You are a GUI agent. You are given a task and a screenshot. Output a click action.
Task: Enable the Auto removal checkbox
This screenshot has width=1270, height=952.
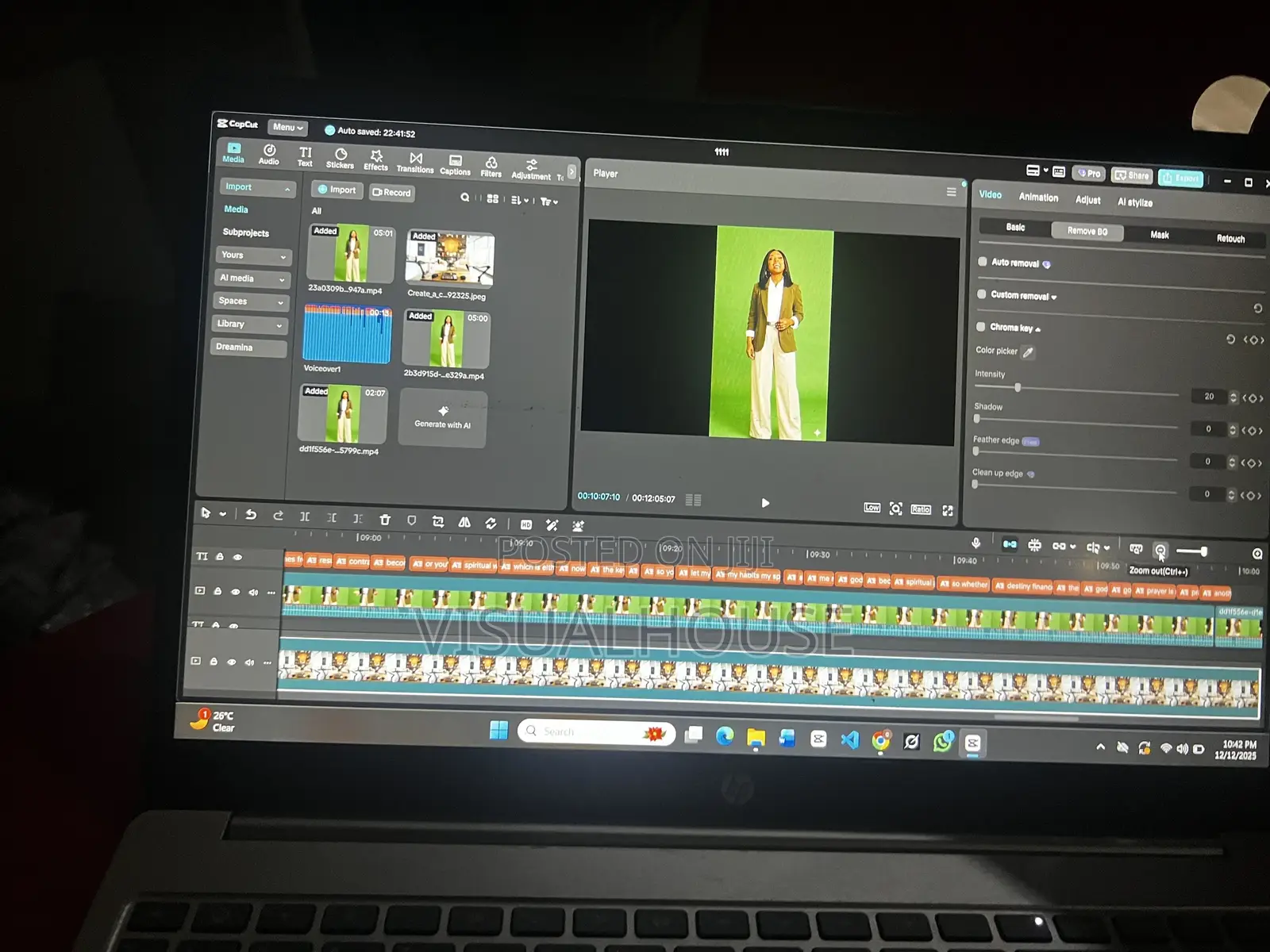pos(983,261)
